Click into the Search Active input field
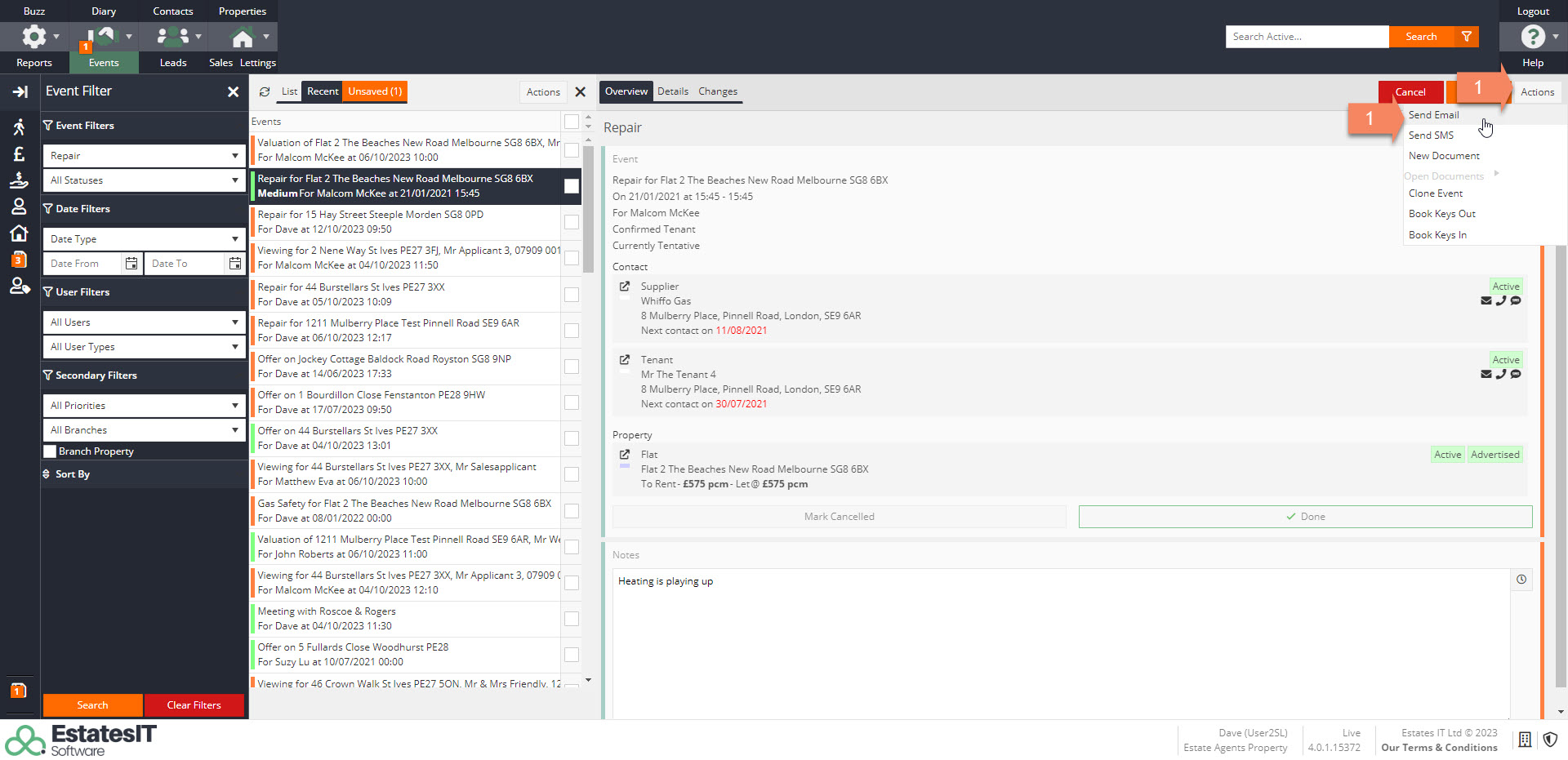This screenshot has height=760, width=1568. [1307, 37]
